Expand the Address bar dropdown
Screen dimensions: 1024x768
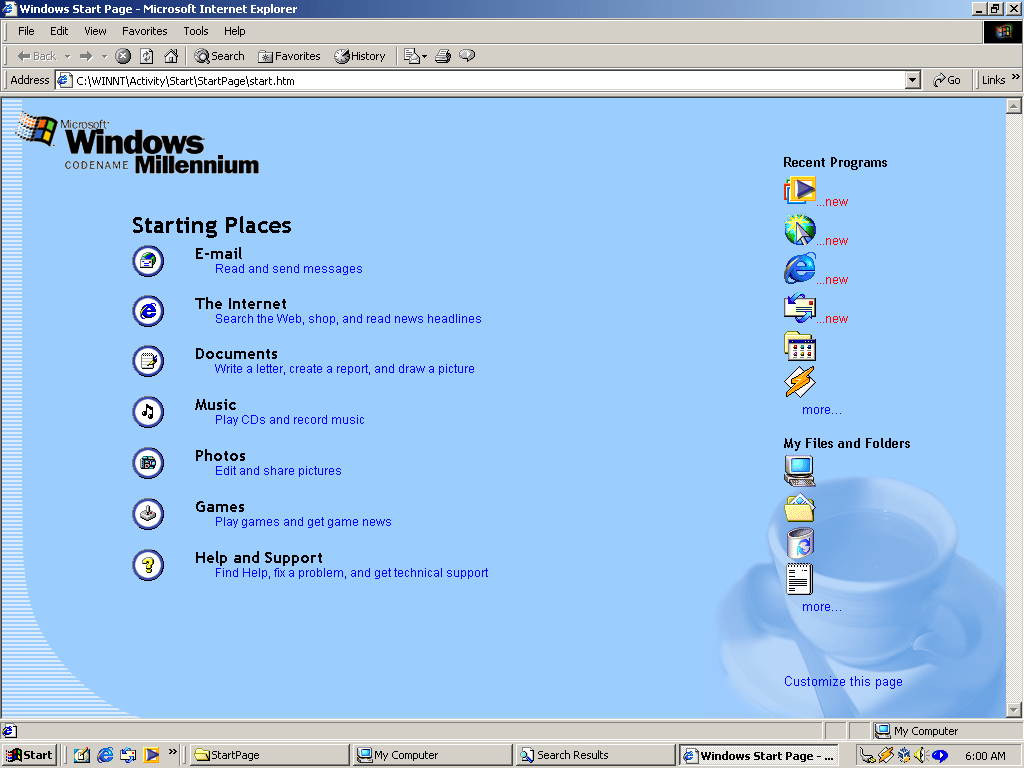912,80
